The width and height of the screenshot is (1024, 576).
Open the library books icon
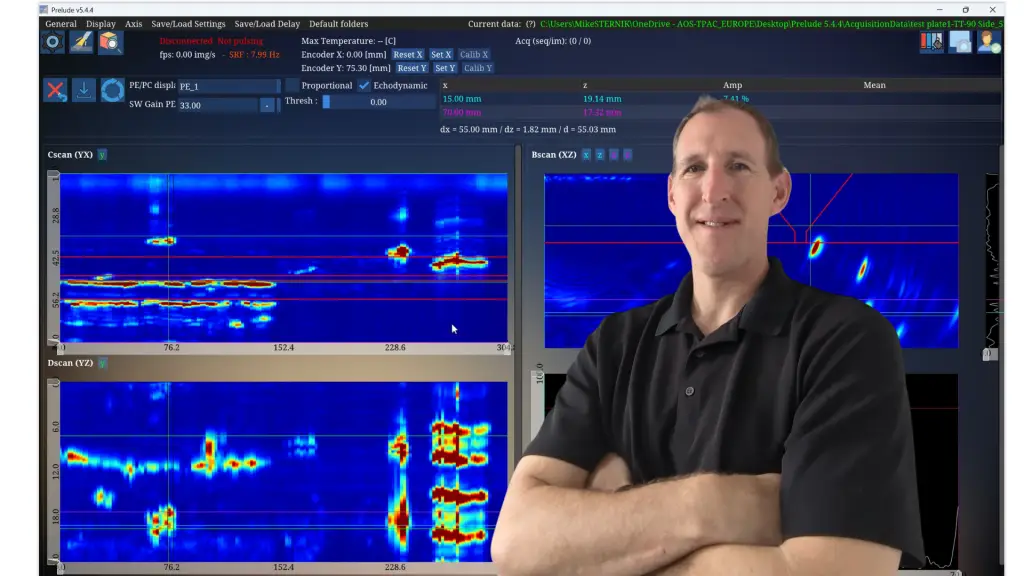[931, 42]
